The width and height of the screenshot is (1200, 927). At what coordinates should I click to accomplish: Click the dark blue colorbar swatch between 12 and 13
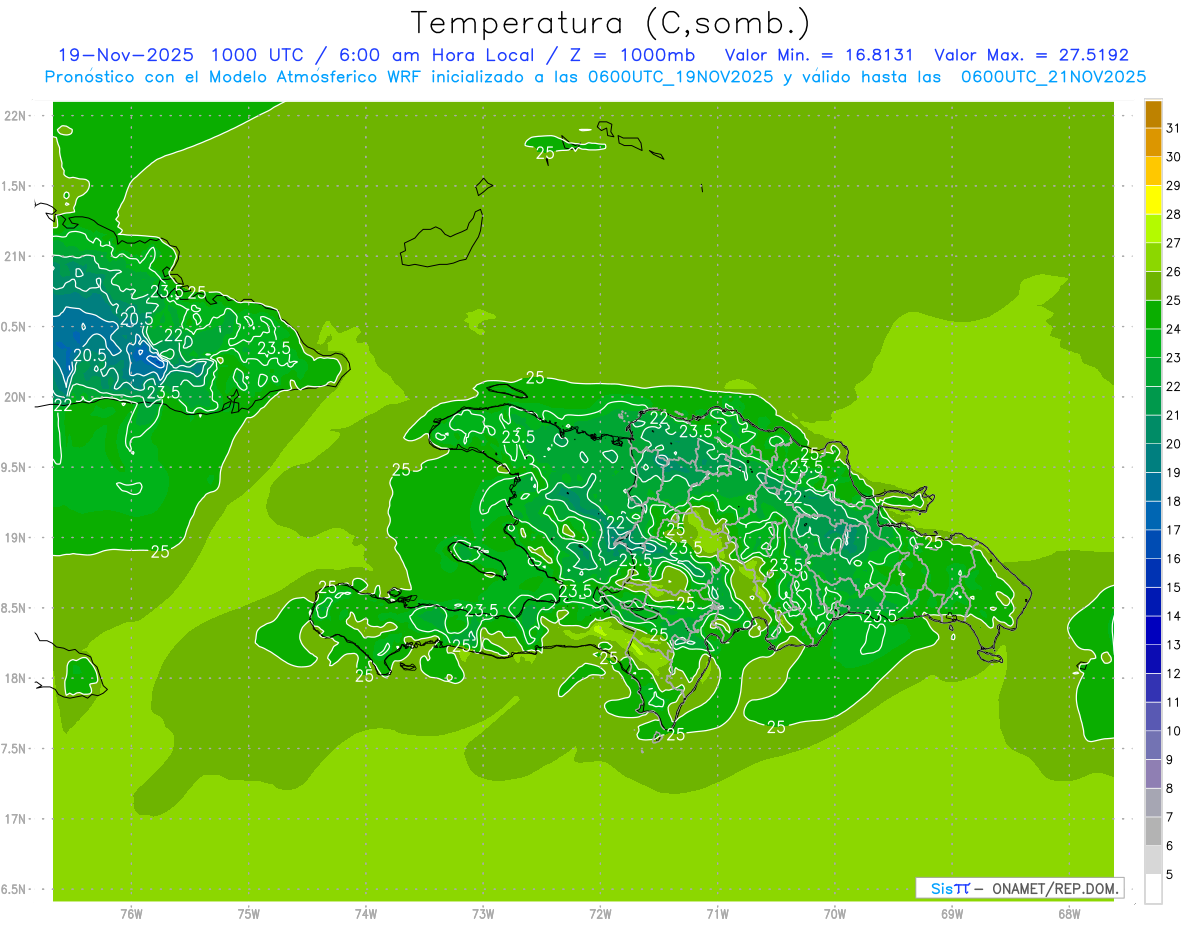tap(1153, 659)
